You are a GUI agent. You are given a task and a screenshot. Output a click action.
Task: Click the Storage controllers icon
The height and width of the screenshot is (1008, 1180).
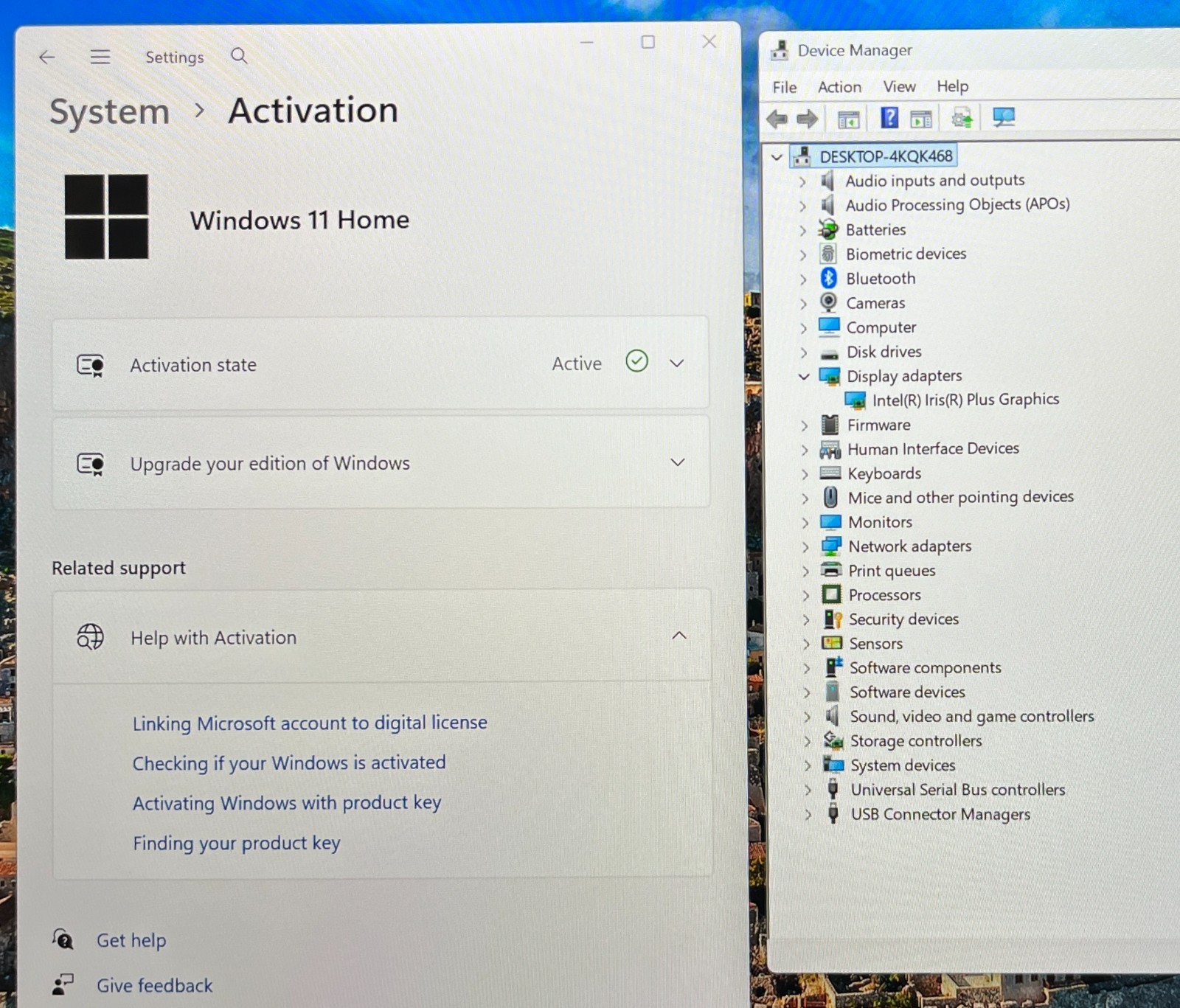tap(833, 740)
